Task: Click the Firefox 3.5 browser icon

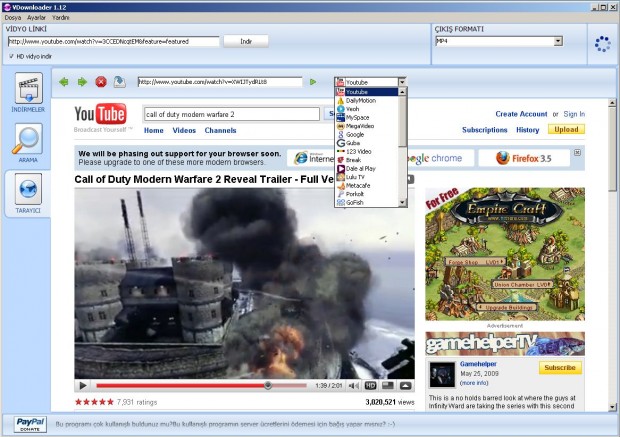Action: click(x=524, y=158)
